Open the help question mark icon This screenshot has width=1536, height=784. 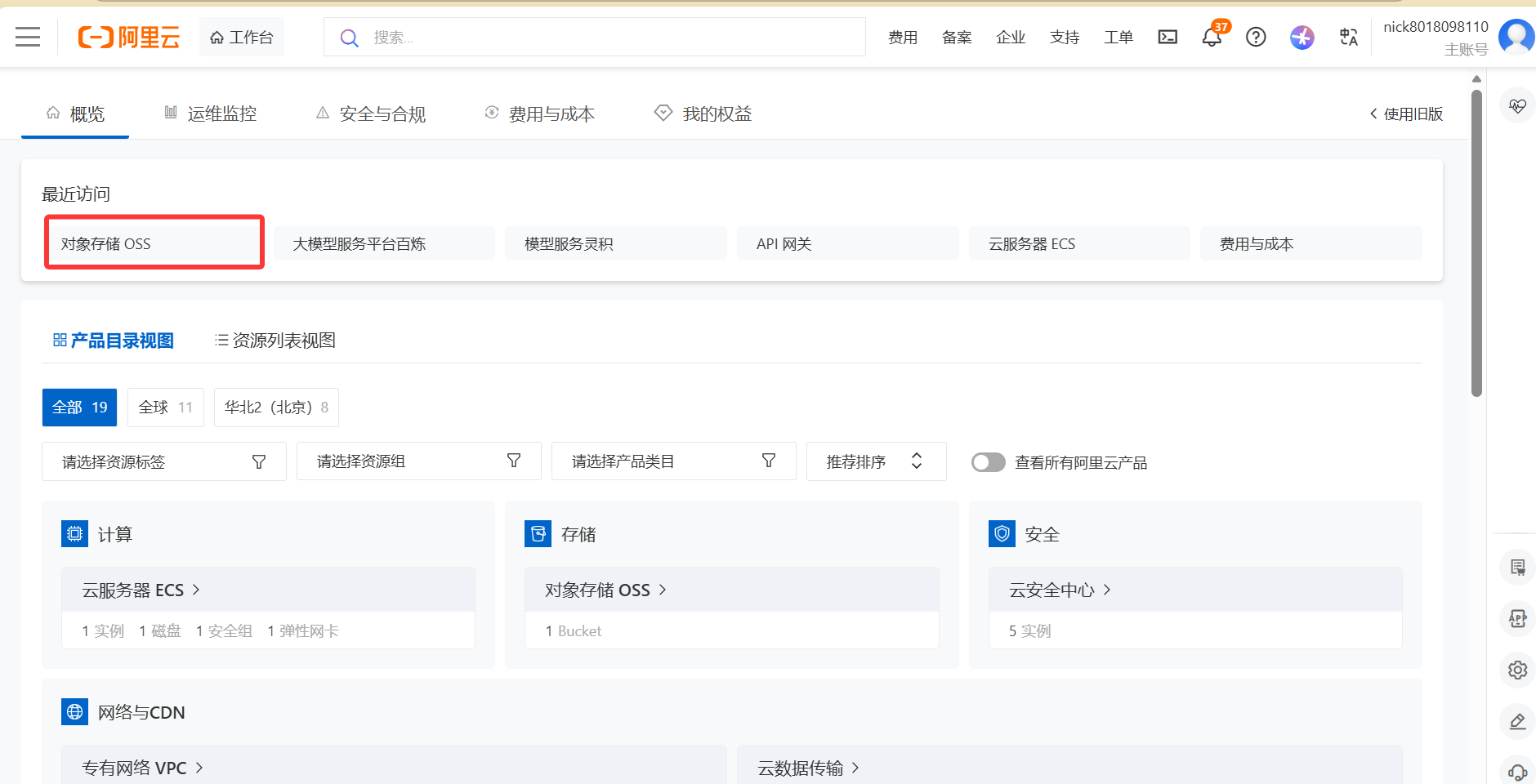coord(1256,37)
